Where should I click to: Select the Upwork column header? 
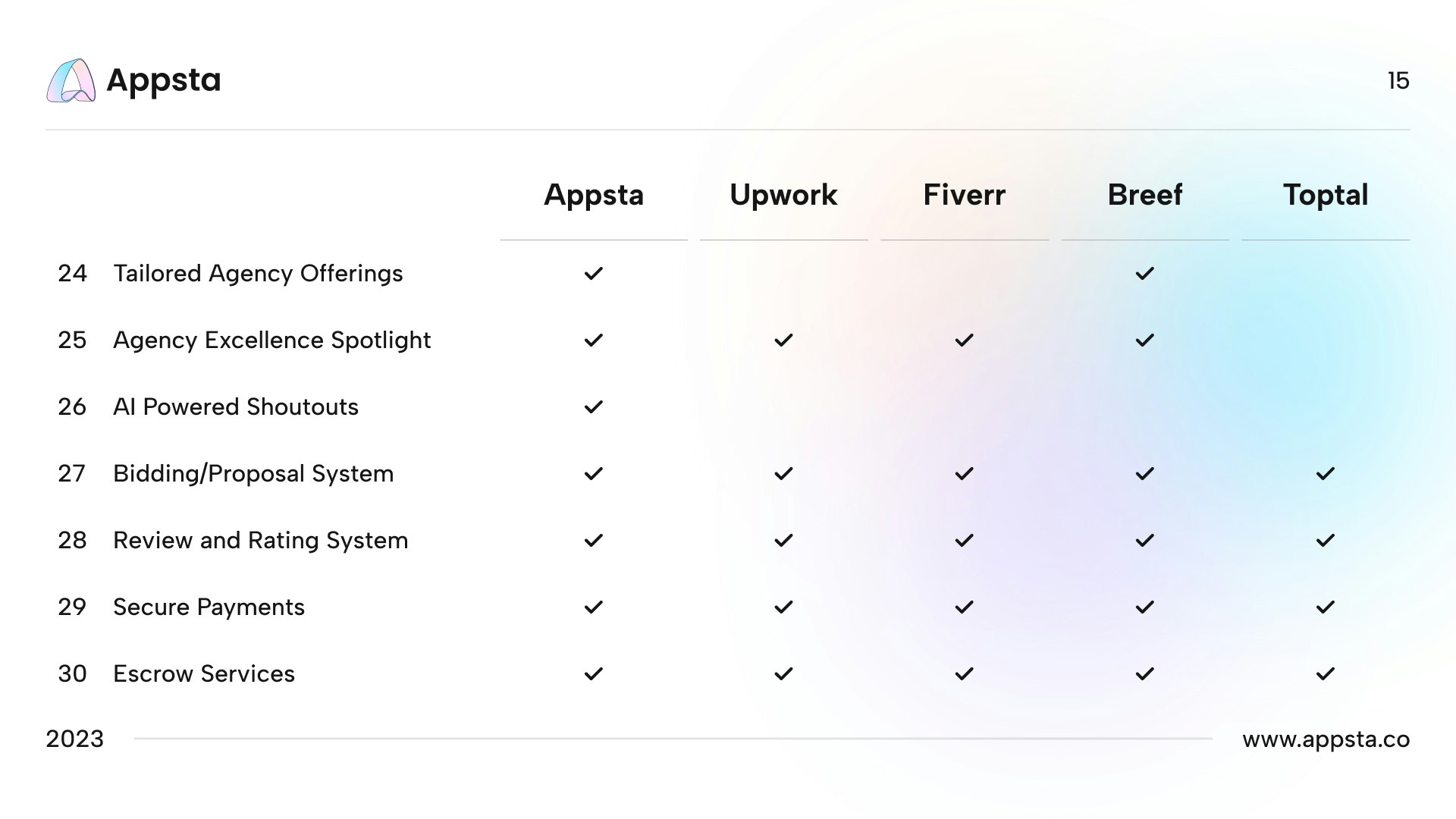783,195
